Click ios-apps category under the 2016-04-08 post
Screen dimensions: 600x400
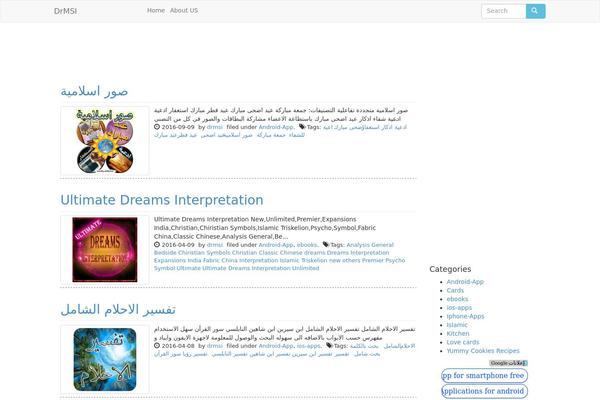point(308,346)
